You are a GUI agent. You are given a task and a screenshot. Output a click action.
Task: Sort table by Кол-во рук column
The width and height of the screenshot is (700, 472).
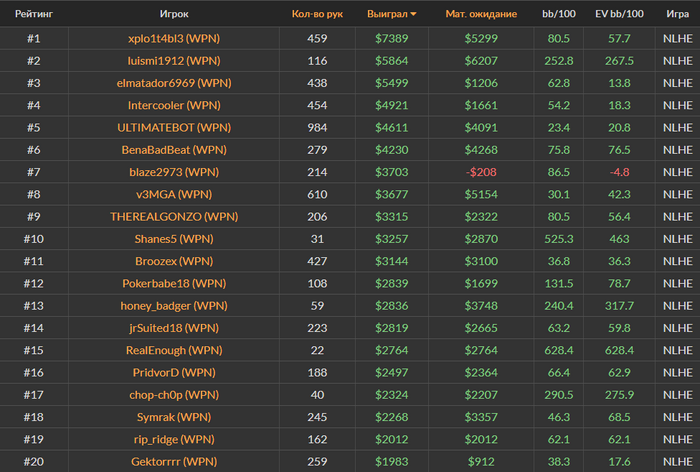pos(317,14)
